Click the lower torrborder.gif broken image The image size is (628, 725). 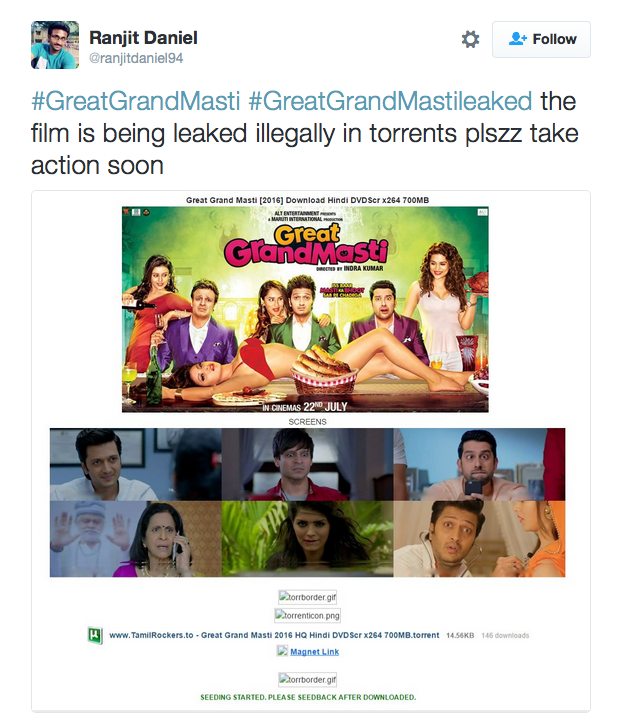click(x=308, y=679)
